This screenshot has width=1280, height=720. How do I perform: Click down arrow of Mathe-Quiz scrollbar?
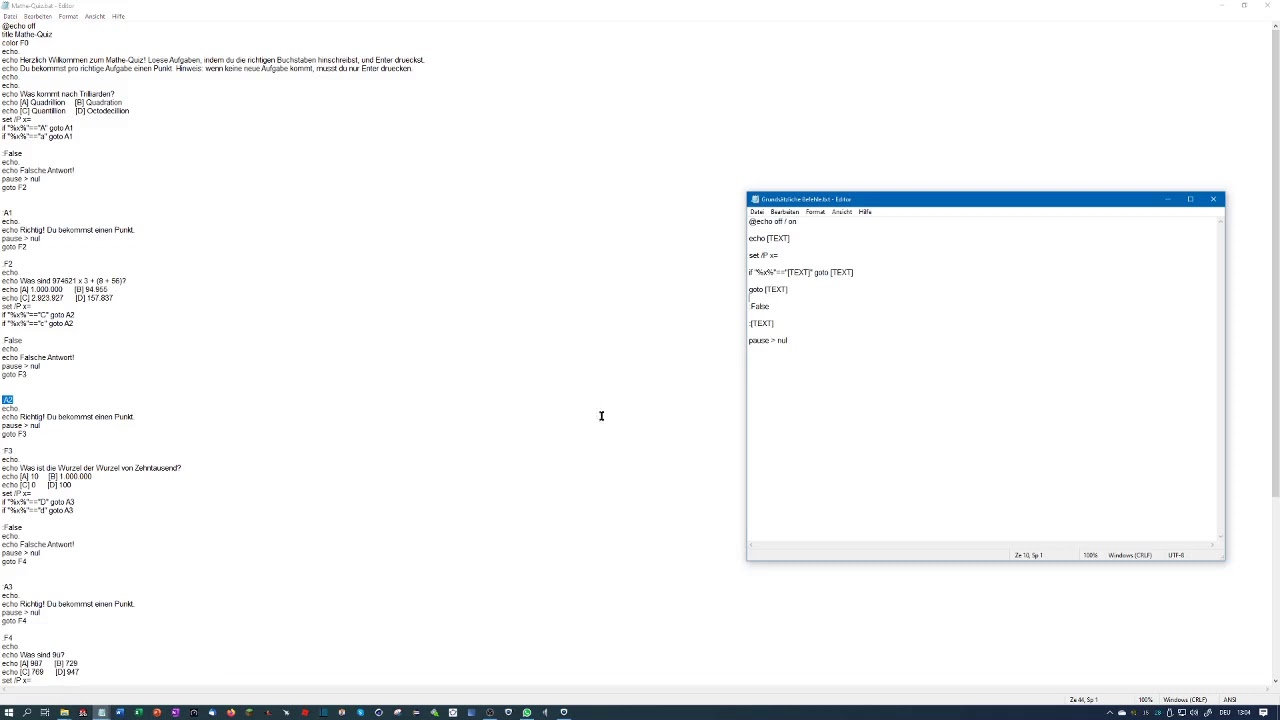(1275, 683)
